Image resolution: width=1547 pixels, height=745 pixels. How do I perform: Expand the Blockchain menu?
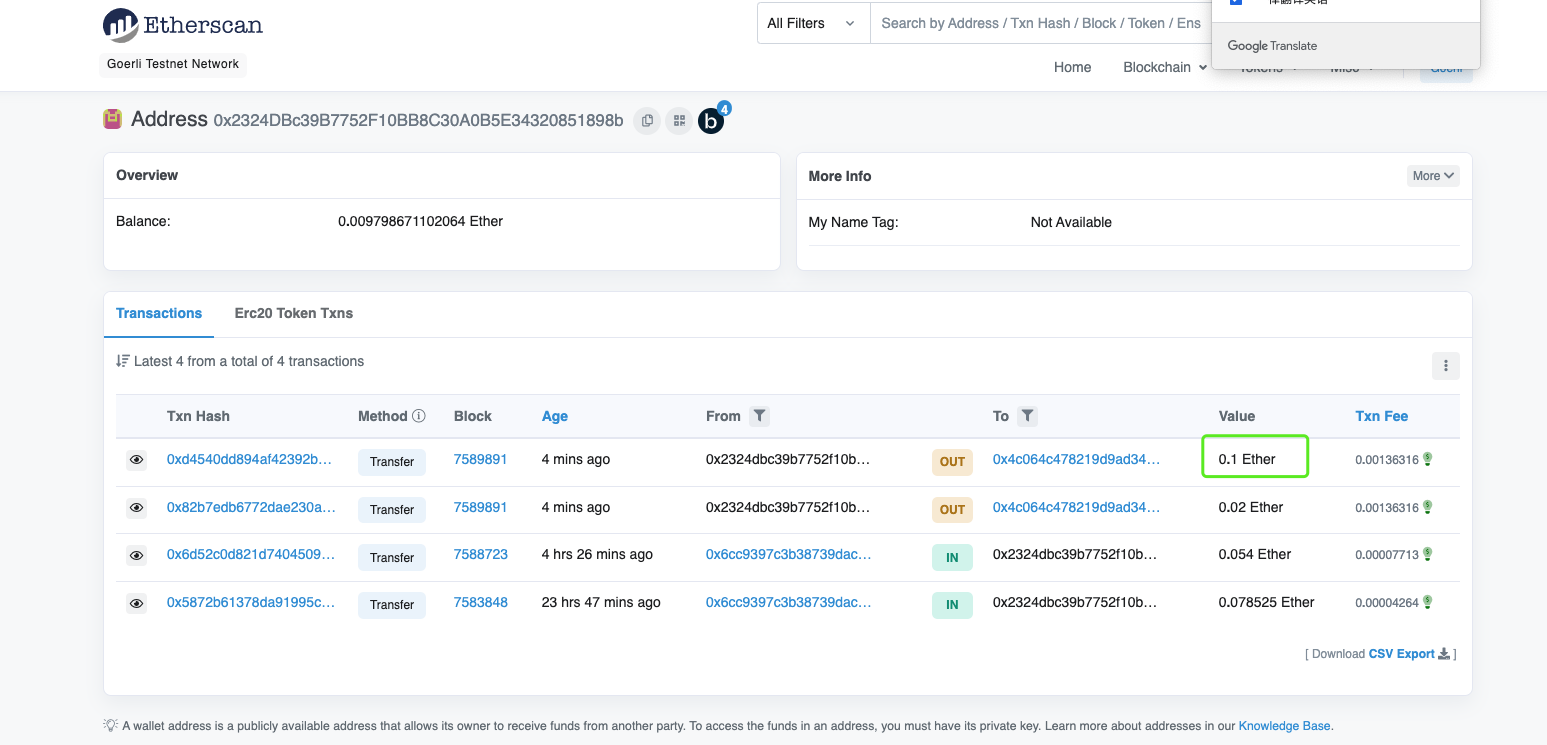click(1165, 67)
